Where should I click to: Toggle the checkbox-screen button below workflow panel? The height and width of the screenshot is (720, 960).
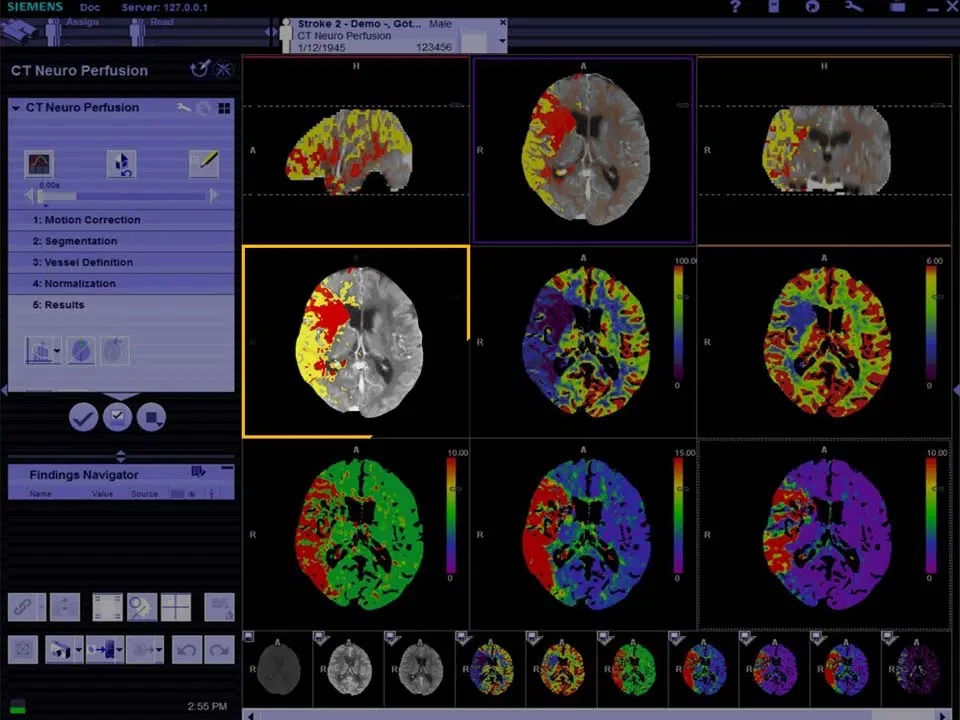117,416
